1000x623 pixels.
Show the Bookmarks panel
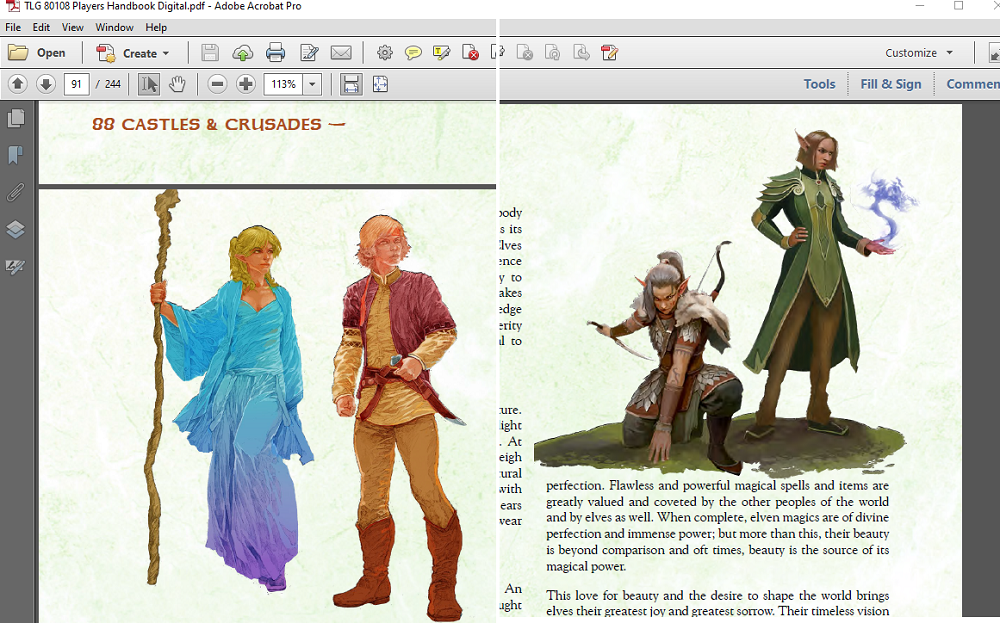[16, 155]
